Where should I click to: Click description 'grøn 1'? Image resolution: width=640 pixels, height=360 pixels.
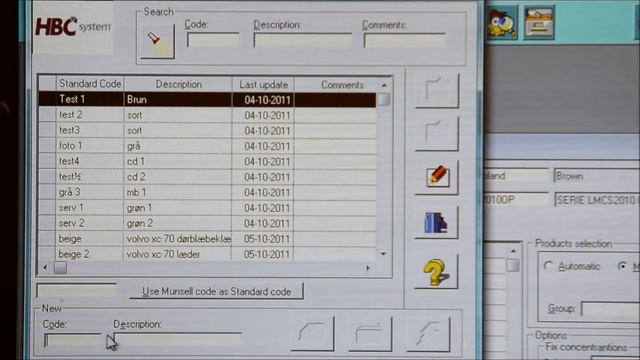point(139,208)
